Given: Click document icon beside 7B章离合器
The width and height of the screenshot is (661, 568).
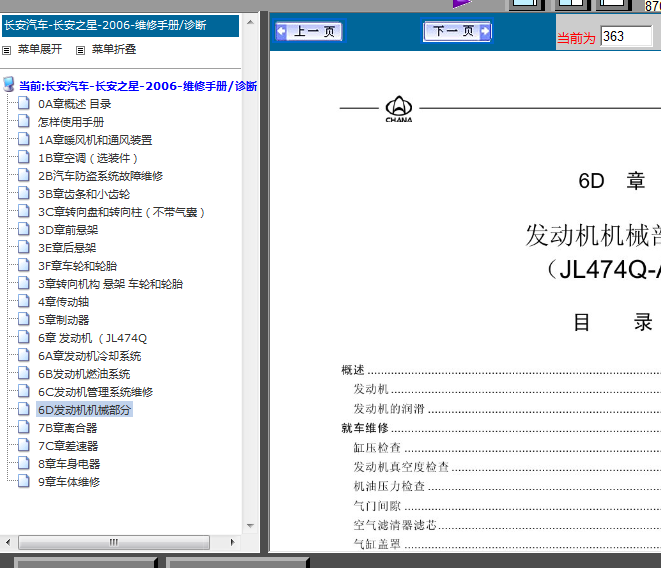Looking at the screenshot, I should [24, 427].
